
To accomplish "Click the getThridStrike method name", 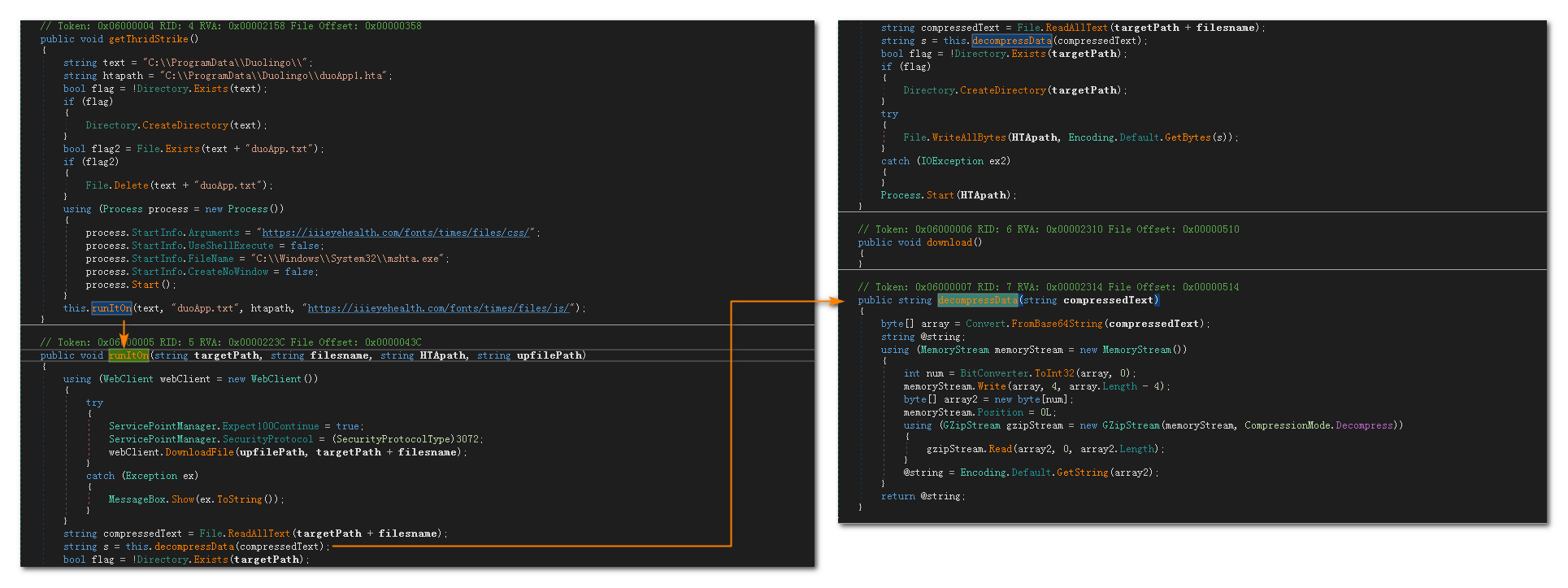I will click(x=149, y=39).
